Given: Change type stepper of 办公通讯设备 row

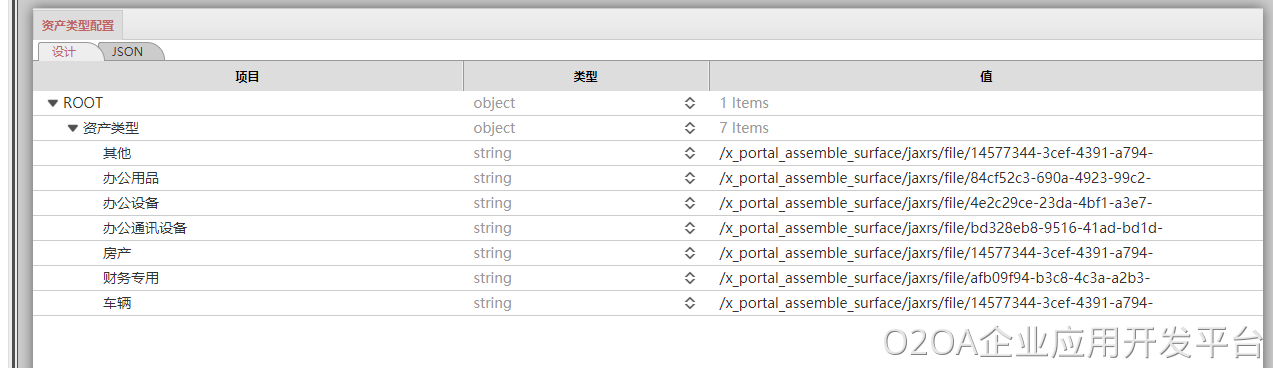Looking at the screenshot, I should (x=689, y=228).
